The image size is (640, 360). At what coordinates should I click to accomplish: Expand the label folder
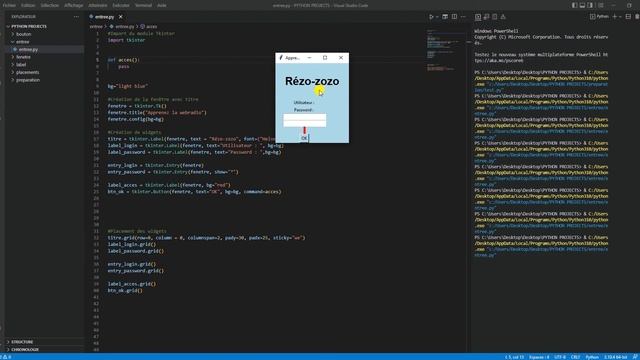tap(44, 65)
